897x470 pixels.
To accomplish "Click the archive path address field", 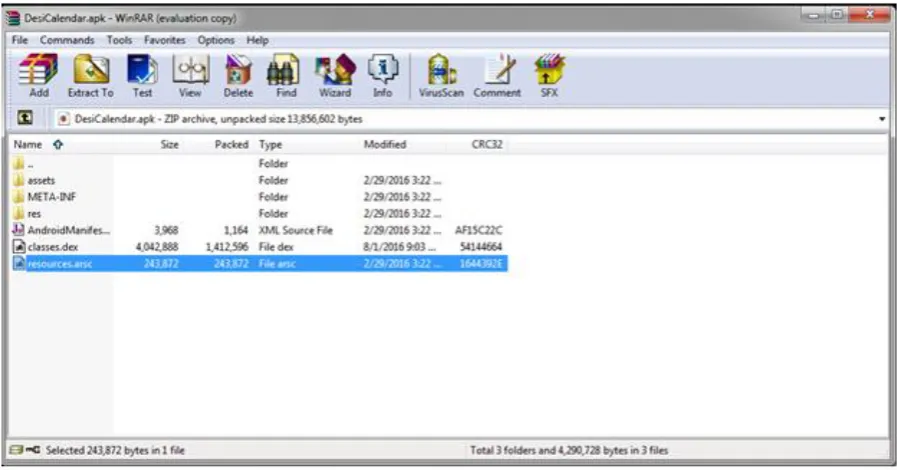I will tap(471, 119).
